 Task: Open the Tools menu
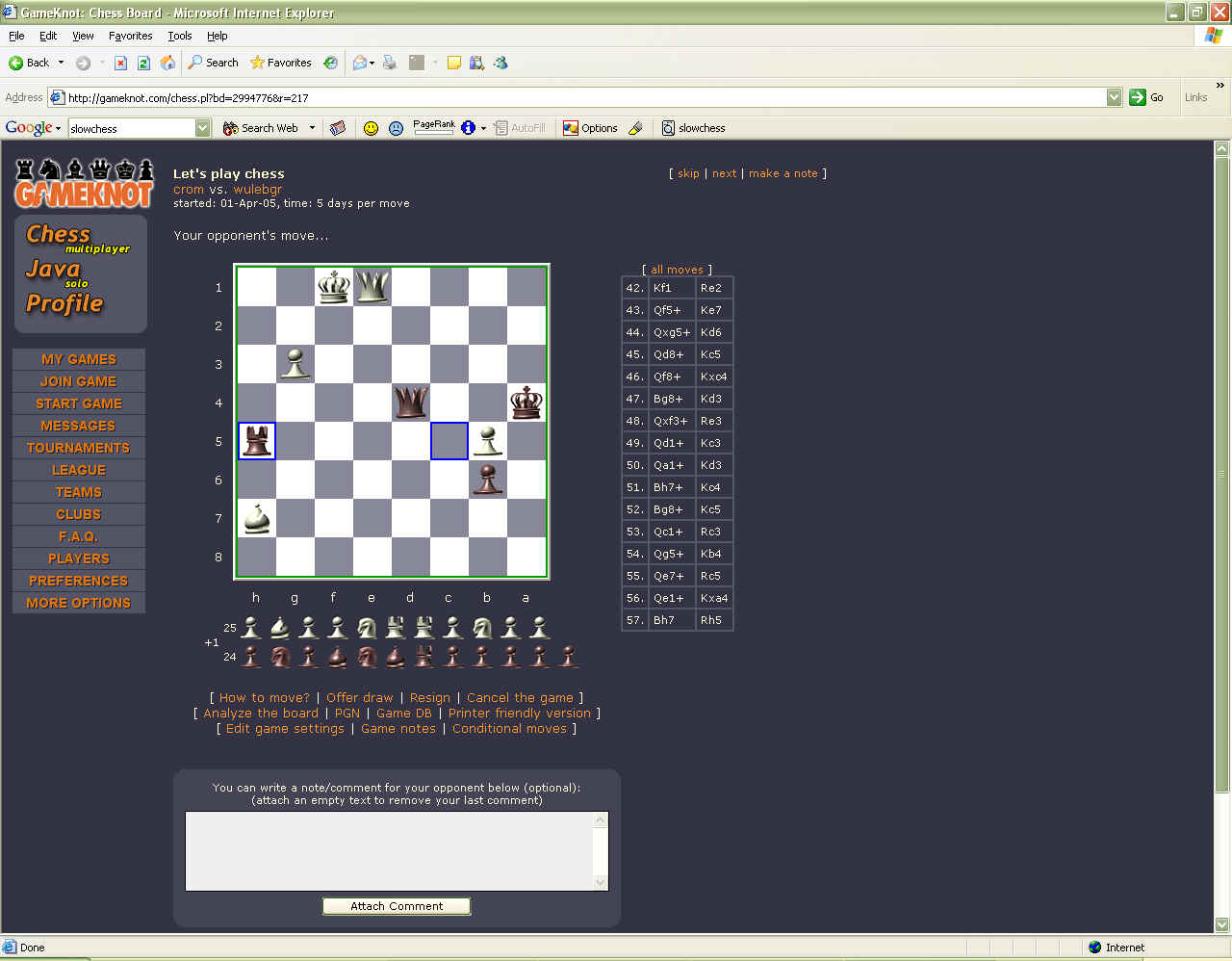[179, 36]
